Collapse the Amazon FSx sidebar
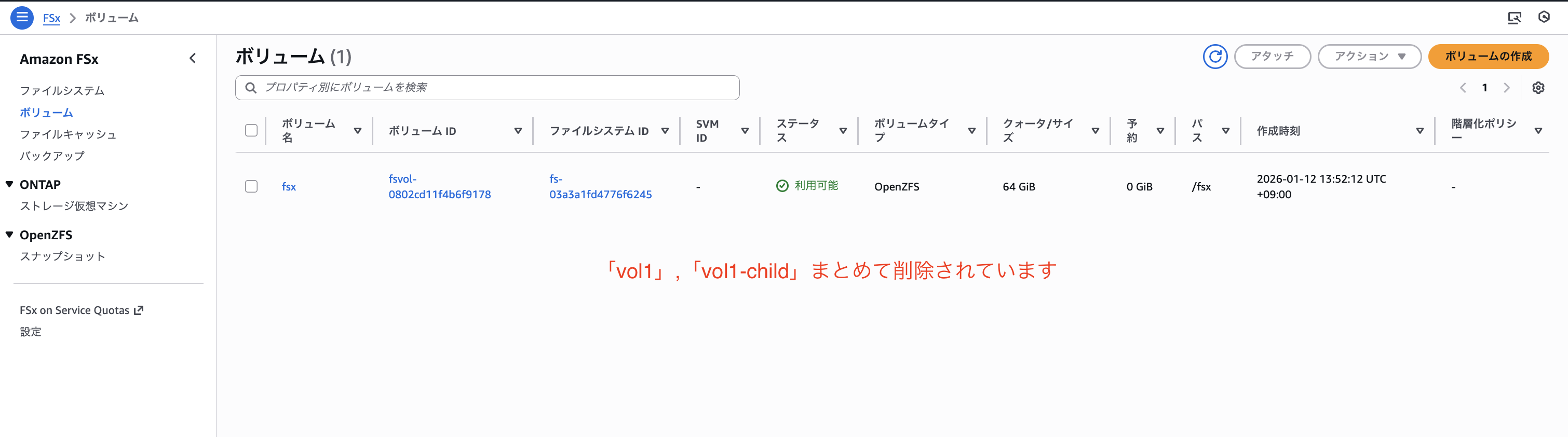Viewport: 1568px width, 437px height. (x=192, y=59)
